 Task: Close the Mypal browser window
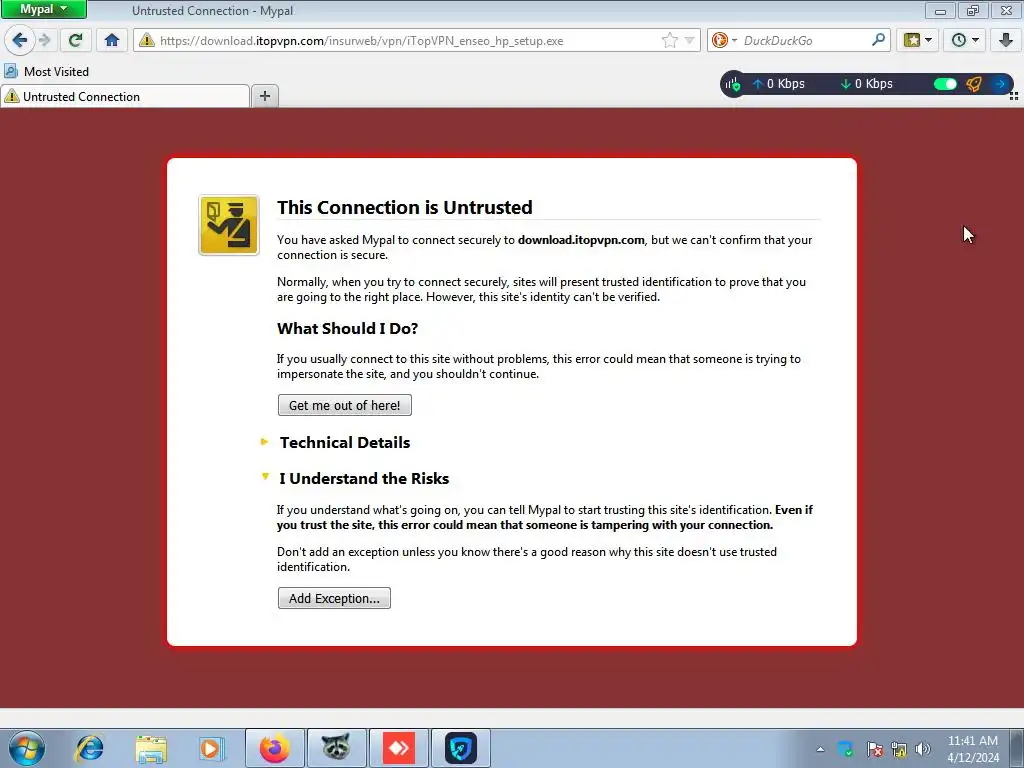click(1006, 10)
